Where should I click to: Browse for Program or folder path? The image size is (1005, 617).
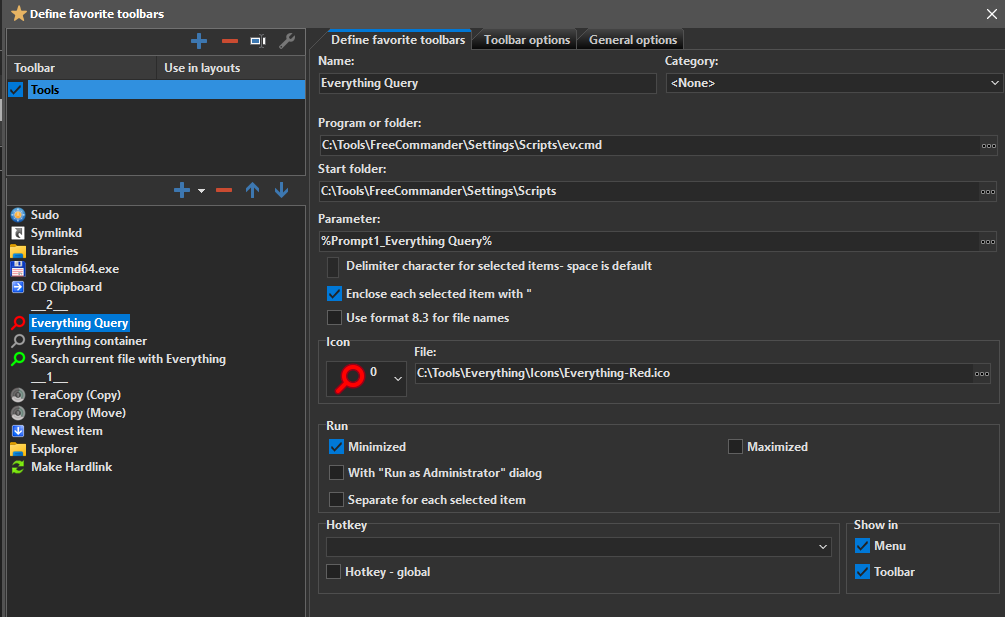pyautogui.click(x=988, y=145)
